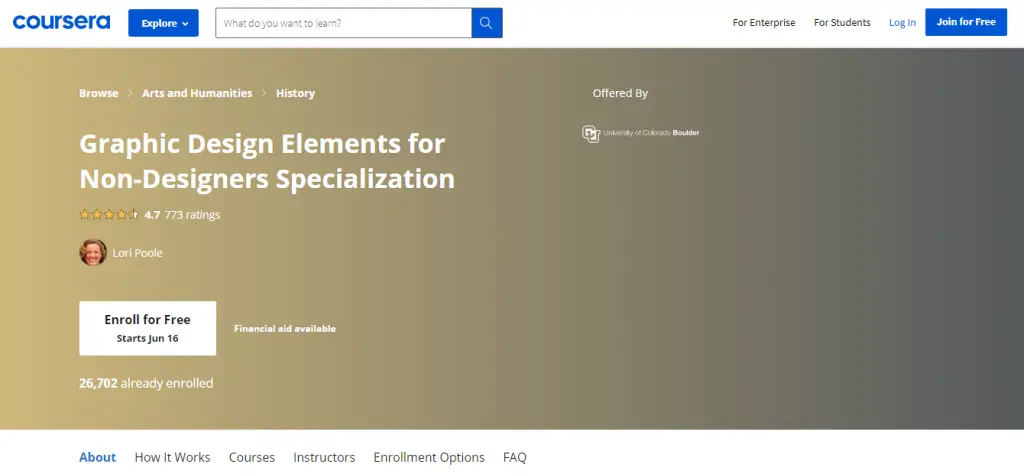The width and height of the screenshot is (1024, 474).
Task: Open the Arts and Humanities breadcrumb
Action: tap(197, 93)
